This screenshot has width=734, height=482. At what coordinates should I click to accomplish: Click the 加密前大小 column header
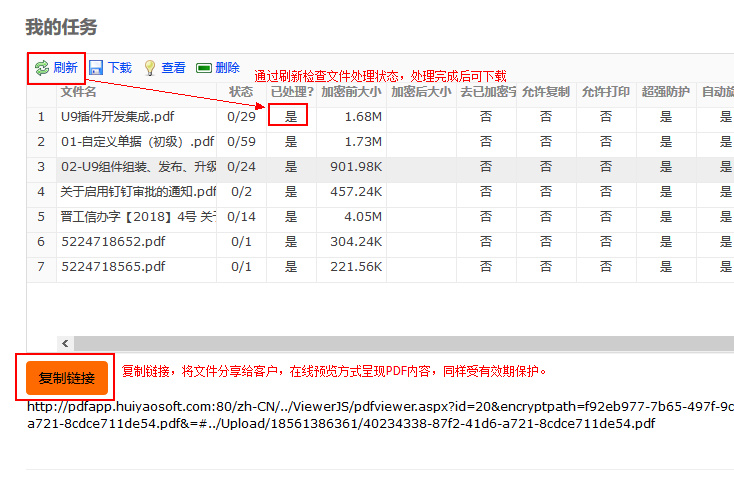pyautogui.click(x=351, y=92)
